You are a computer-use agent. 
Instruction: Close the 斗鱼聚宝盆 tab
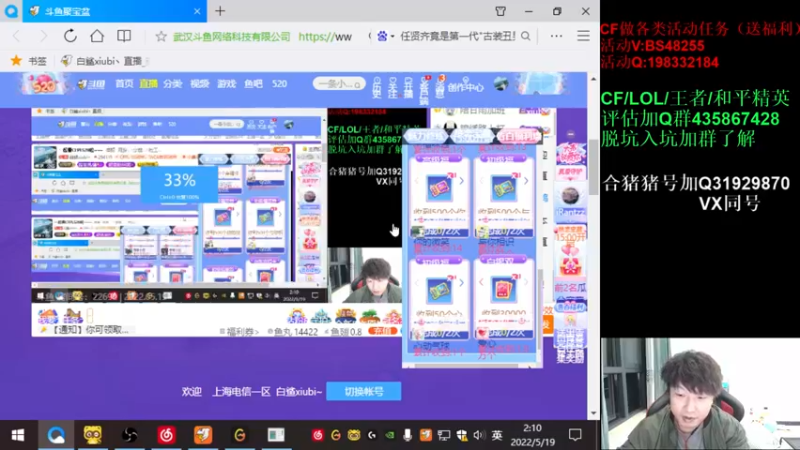coord(197,11)
